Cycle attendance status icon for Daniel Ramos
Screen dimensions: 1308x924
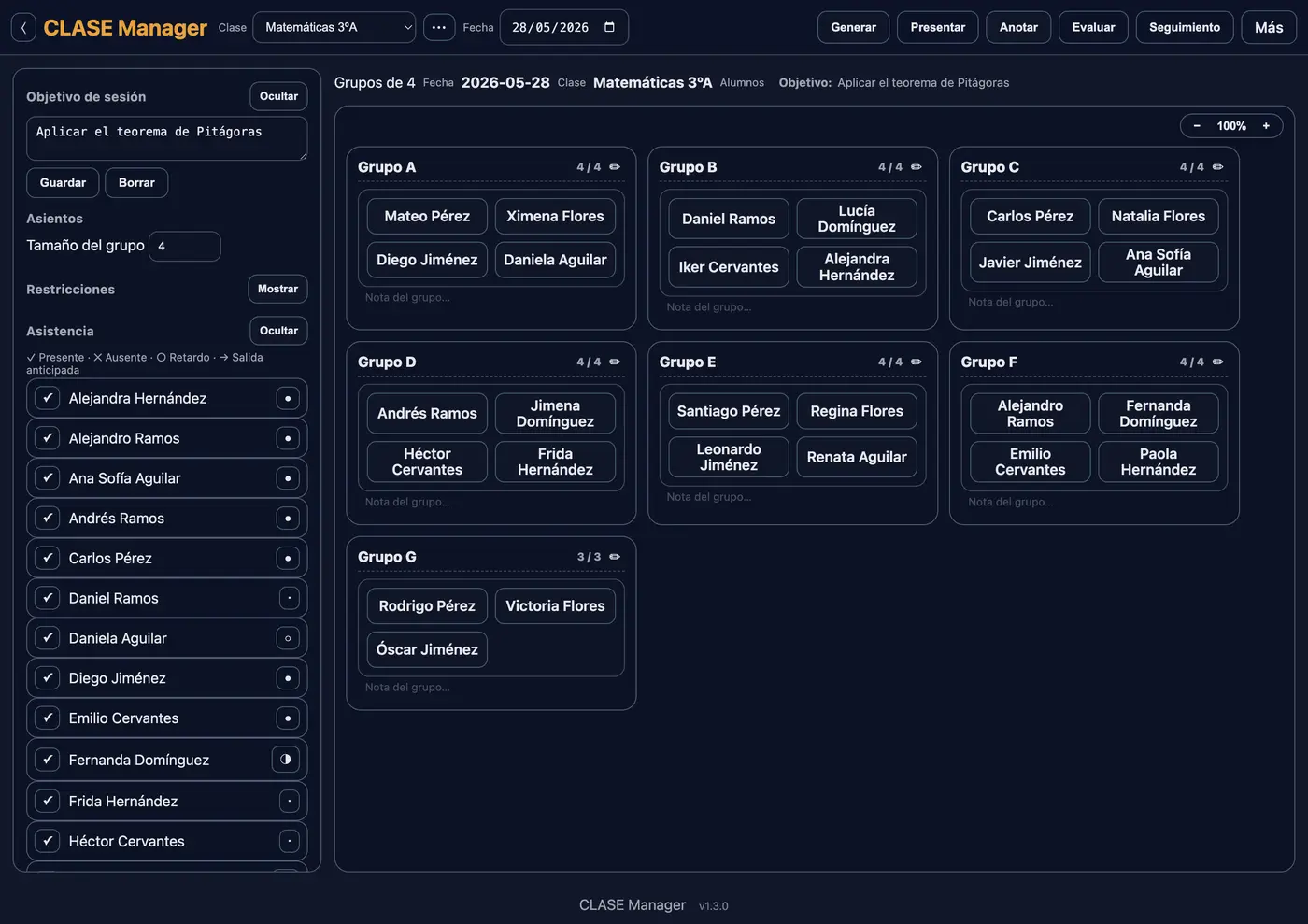[x=290, y=599]
